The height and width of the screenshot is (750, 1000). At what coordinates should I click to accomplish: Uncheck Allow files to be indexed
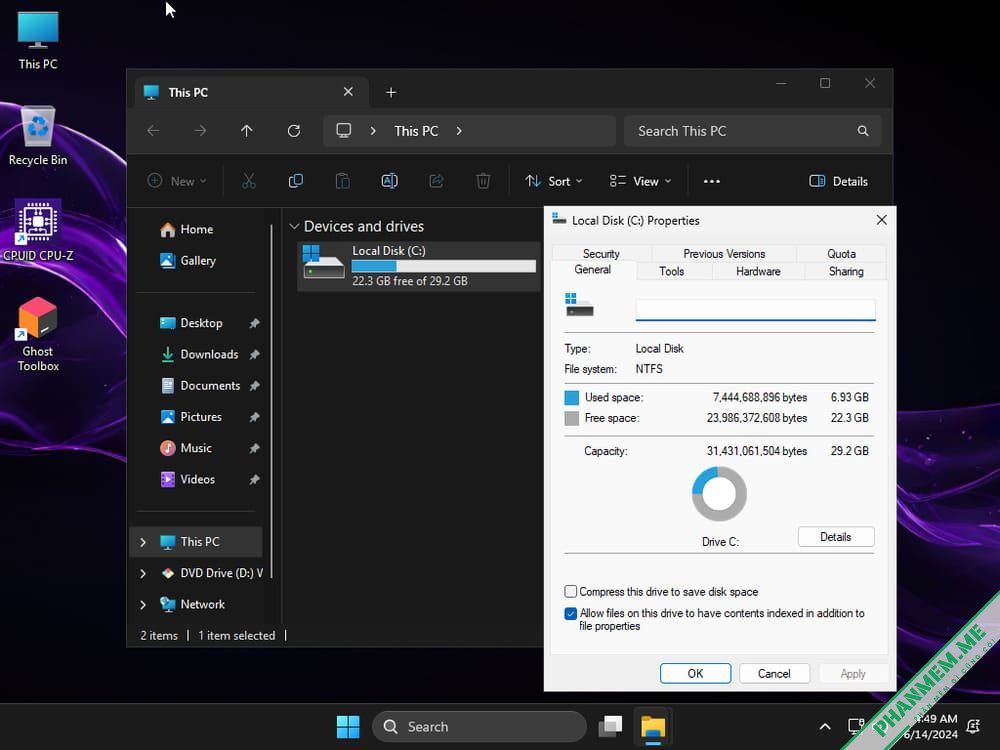[571, 614]
